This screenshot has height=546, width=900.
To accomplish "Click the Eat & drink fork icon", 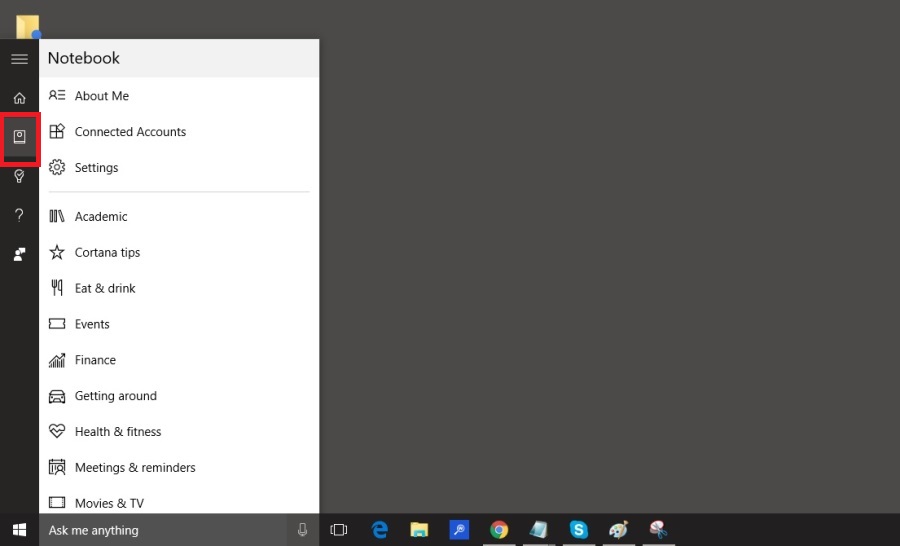I will [57, 288].
